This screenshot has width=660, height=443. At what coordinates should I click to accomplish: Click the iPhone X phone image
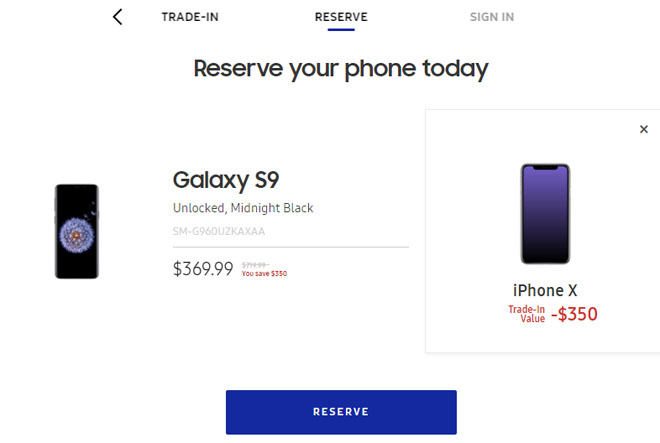545,214
